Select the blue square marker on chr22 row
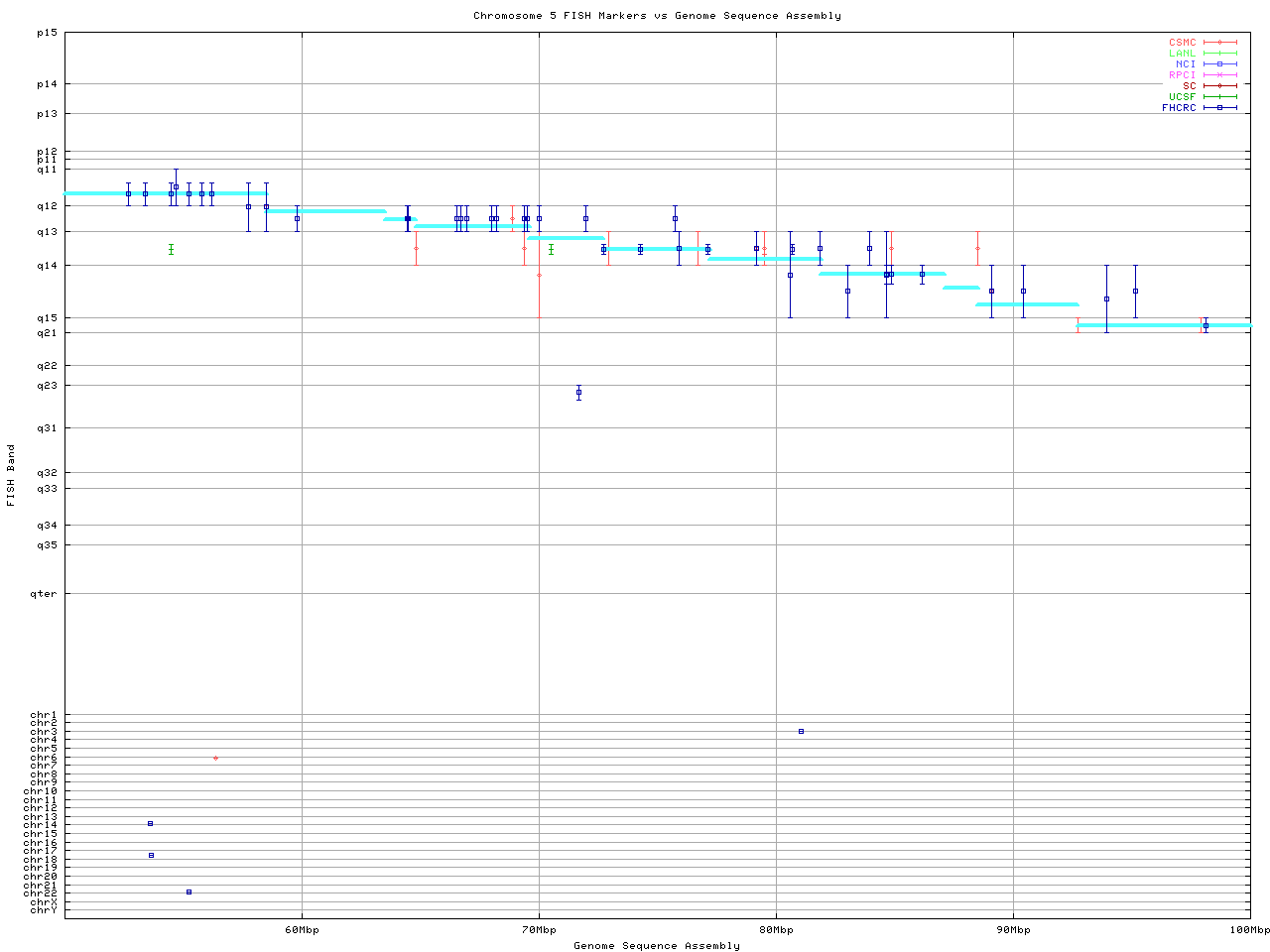The image size is (1270, 952). [189, 892]
